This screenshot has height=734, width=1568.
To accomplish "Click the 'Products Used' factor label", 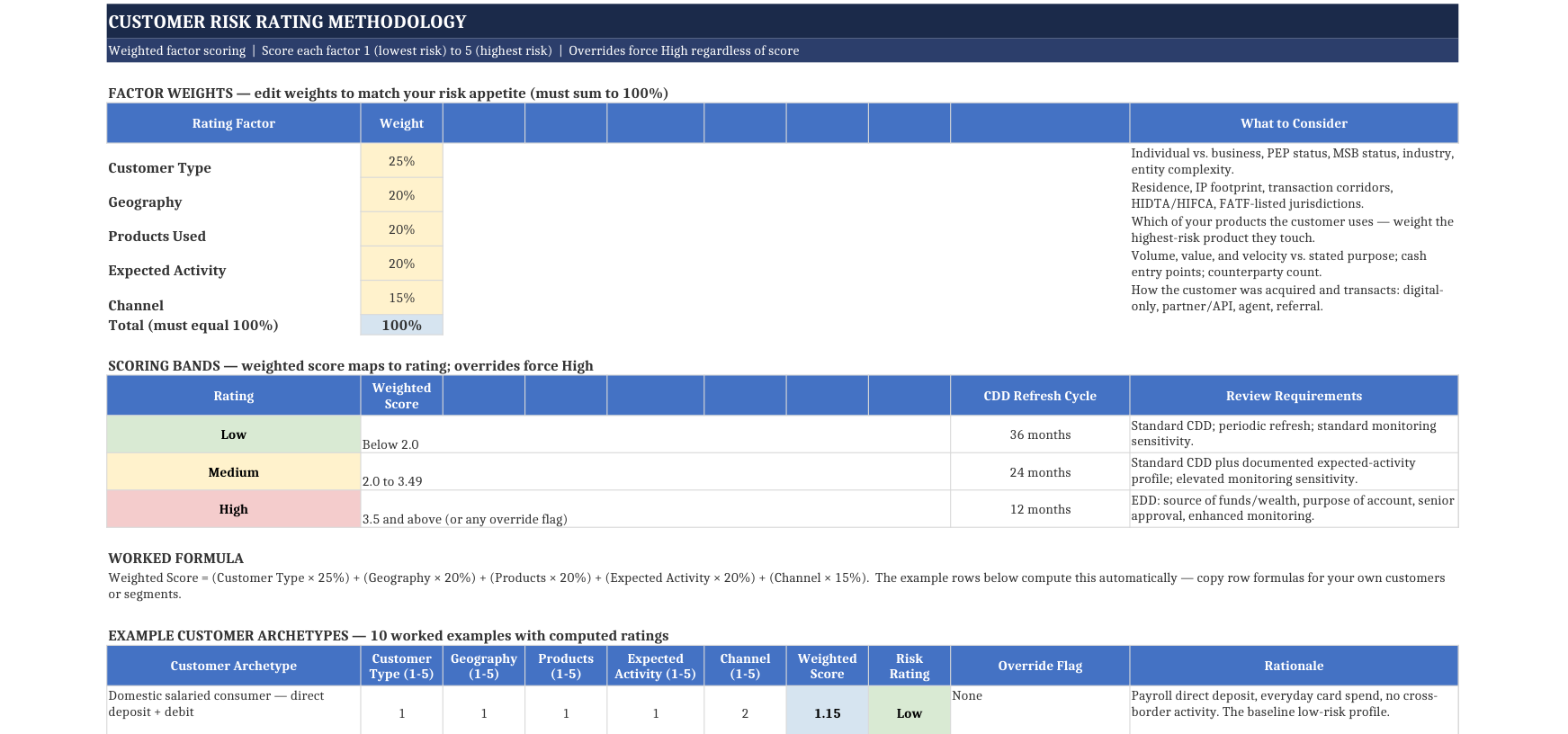I will point(157,237).
